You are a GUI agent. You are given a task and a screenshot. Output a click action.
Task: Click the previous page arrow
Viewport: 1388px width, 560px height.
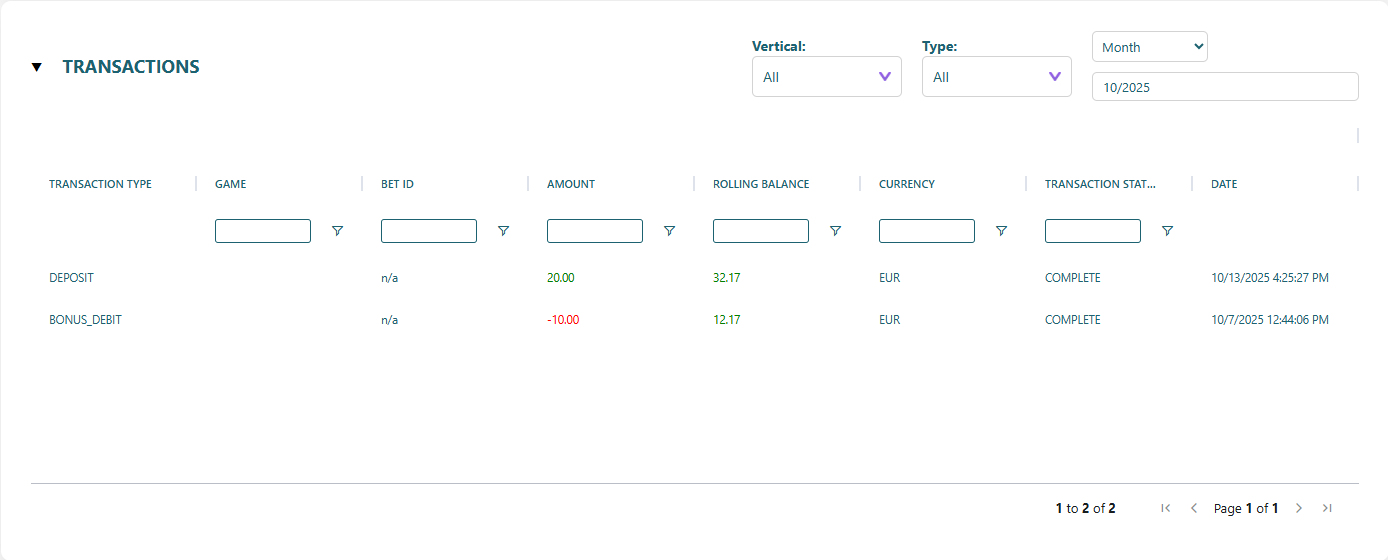tap(1193, 508)
